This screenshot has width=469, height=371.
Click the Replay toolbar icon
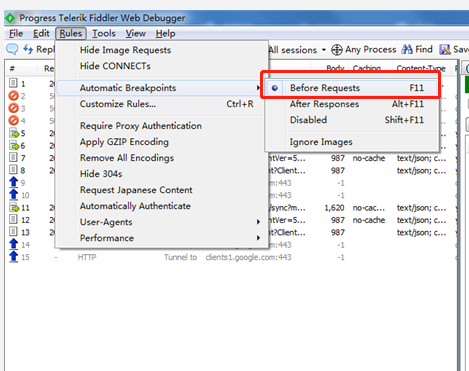click(x=28, y=49)
